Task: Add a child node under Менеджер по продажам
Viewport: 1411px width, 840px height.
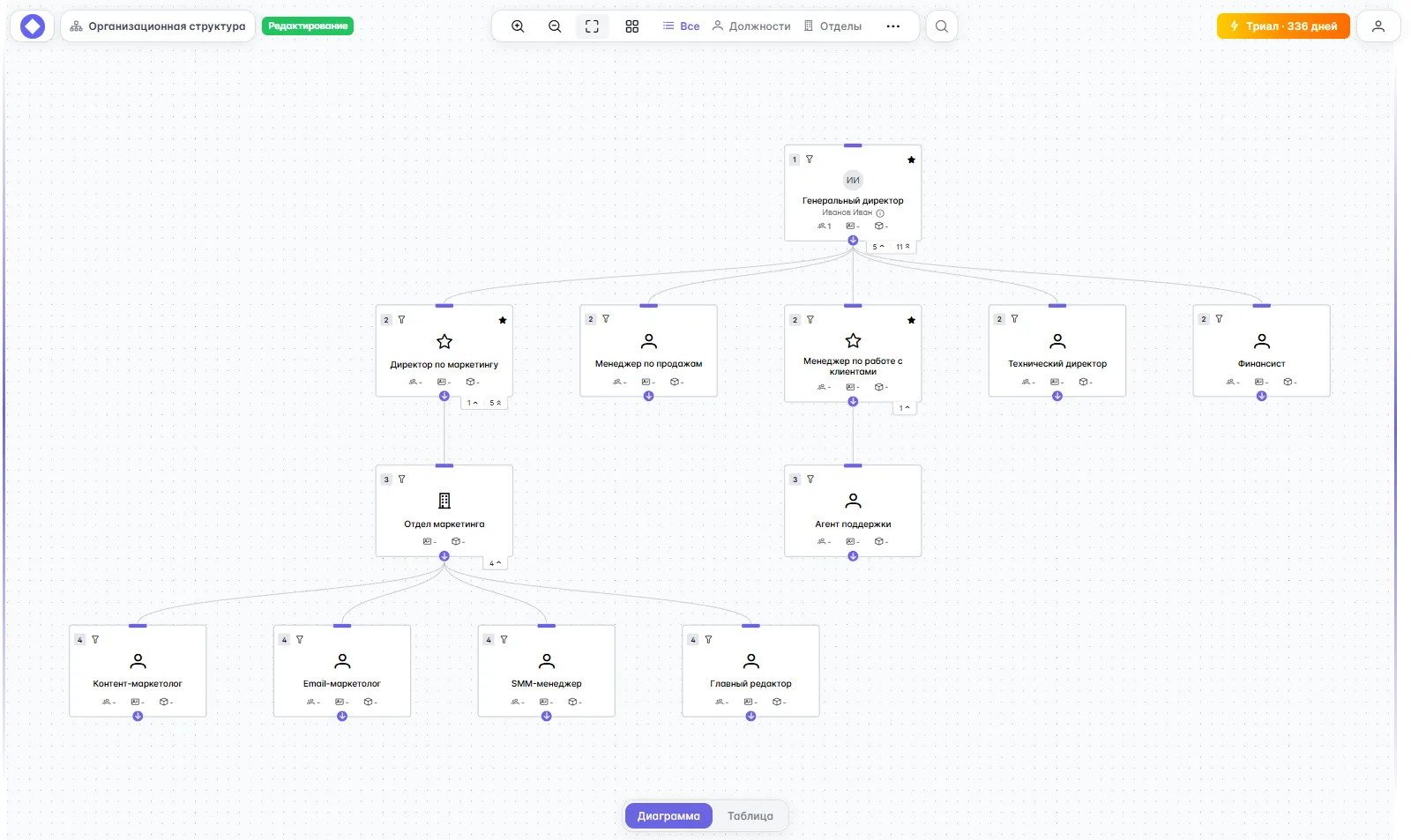Action: 648,397
